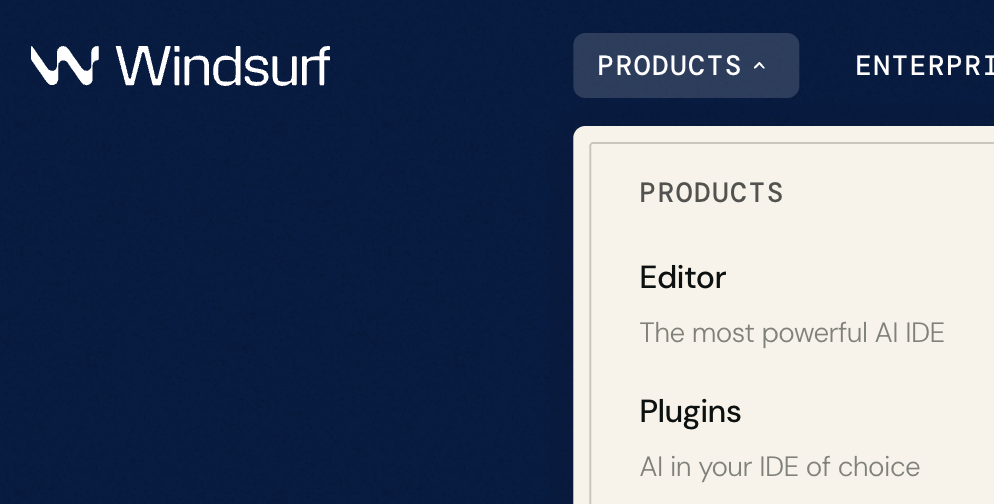
Task: Click the PRODUCTS heading inside the dropdown panel
Action: [711, 193]
